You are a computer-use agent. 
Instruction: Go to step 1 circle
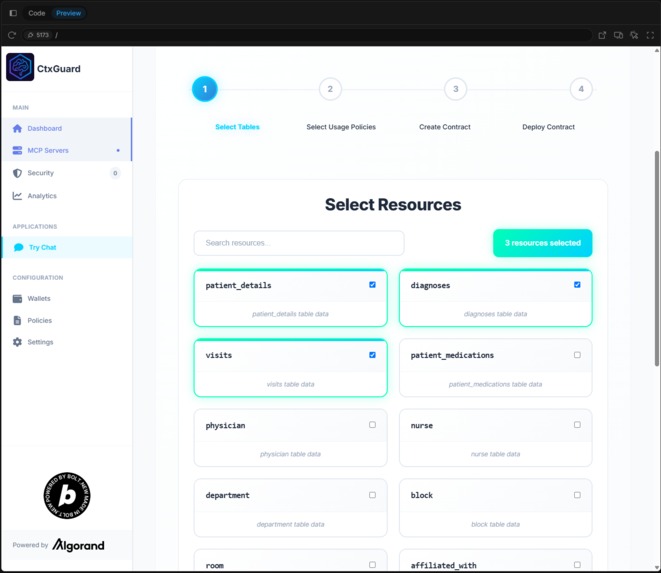(x=204, y=89)
